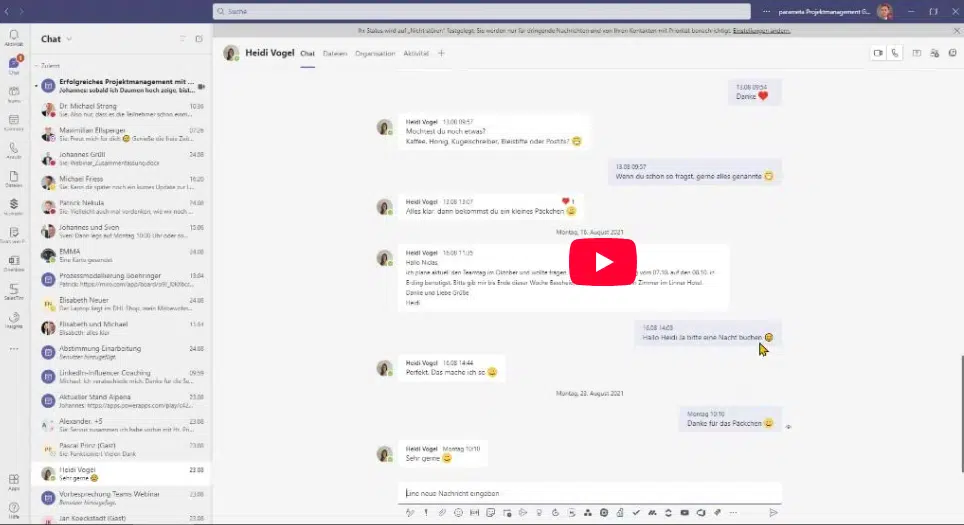Send the message with the paper plane icon

tap(773, 513)
